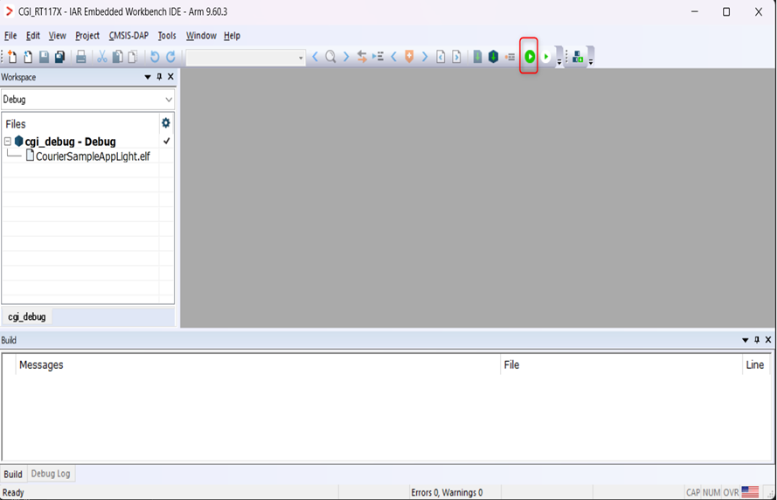Click the Line column header
Viewport: 777px width, 500px height.
pos(755,365)
